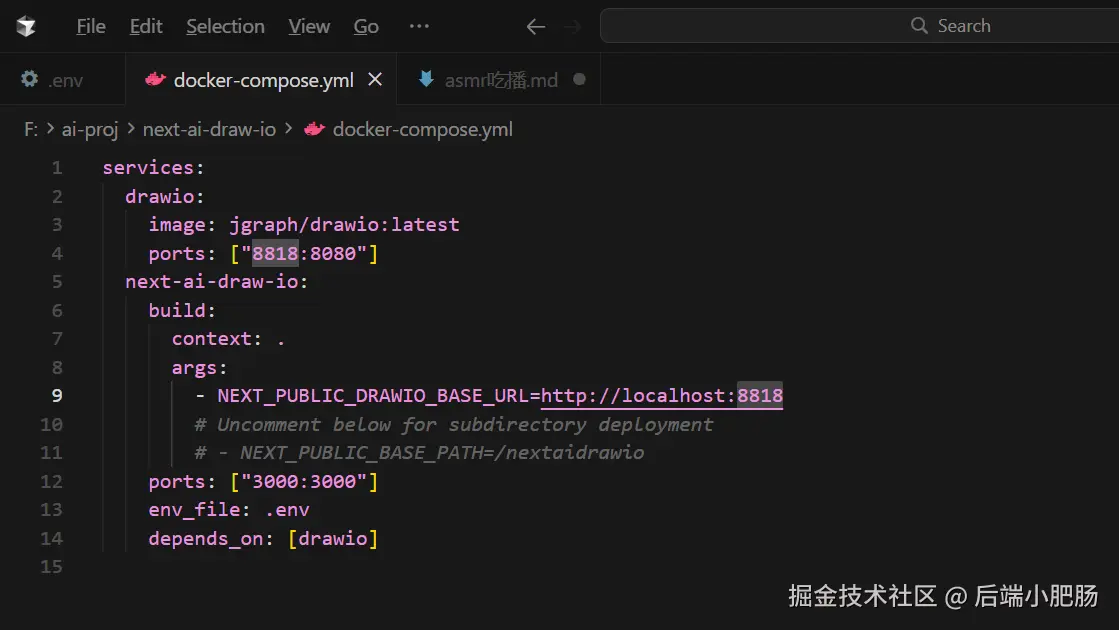Open the Selection menu
Viewport: 1119px width, 630px height.
[225, 26]
